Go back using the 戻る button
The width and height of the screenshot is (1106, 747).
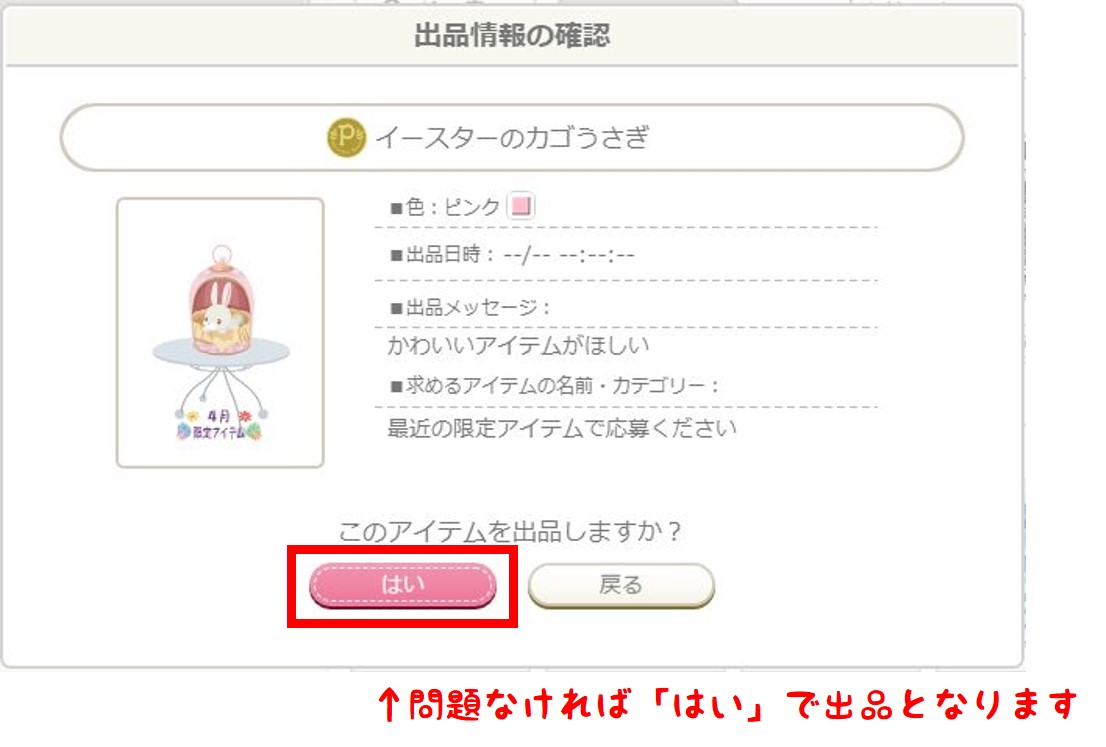621,585
